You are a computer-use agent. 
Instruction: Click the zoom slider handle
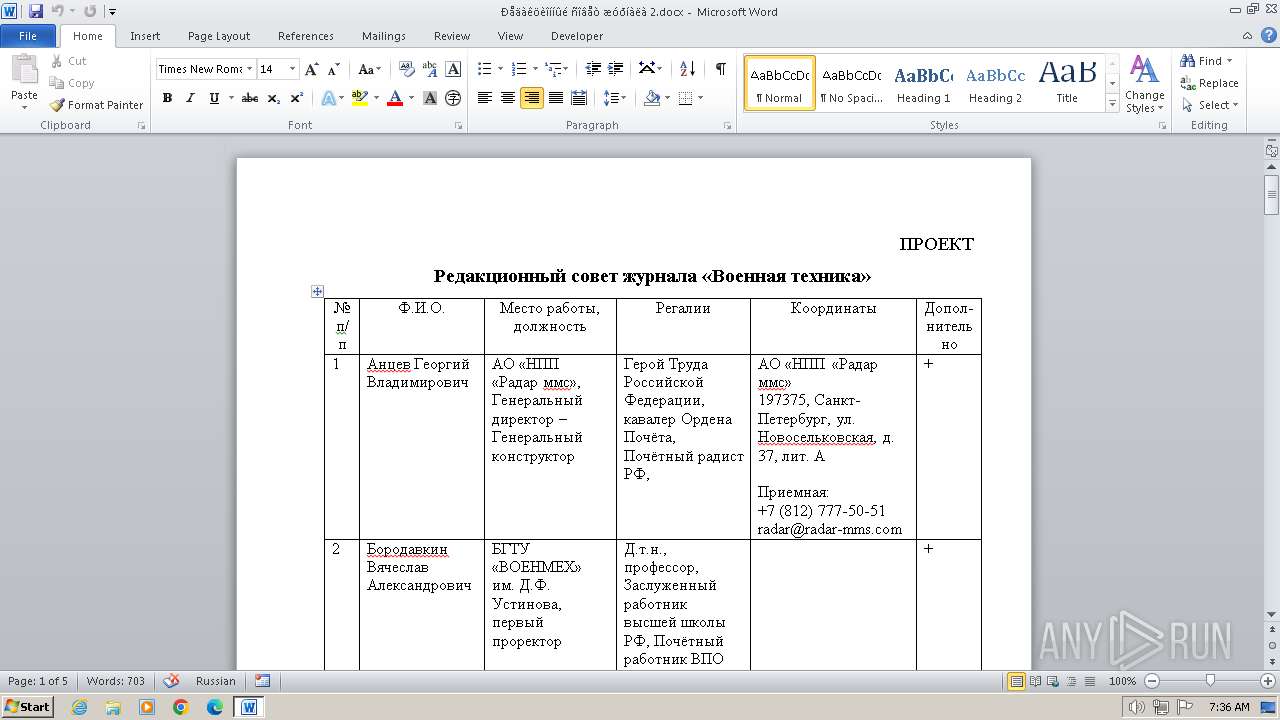click(1210, 681)
